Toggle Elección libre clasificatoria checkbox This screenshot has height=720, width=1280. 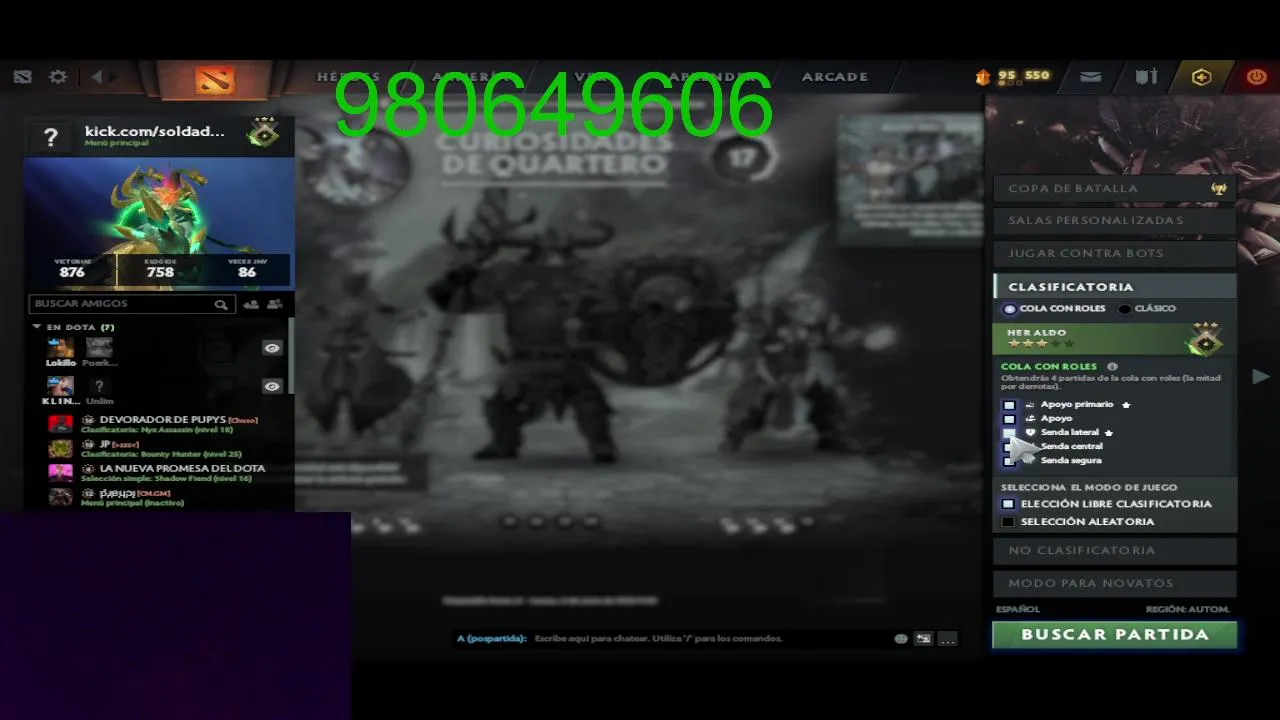pos(1008,504)
